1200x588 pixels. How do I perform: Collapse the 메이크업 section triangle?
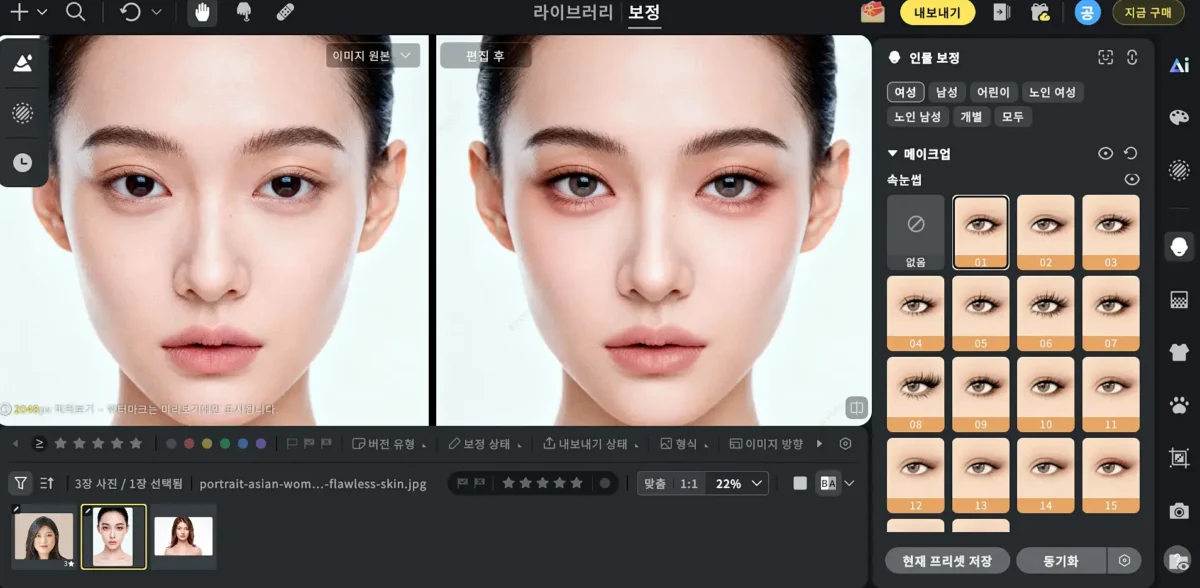(893, 154)
